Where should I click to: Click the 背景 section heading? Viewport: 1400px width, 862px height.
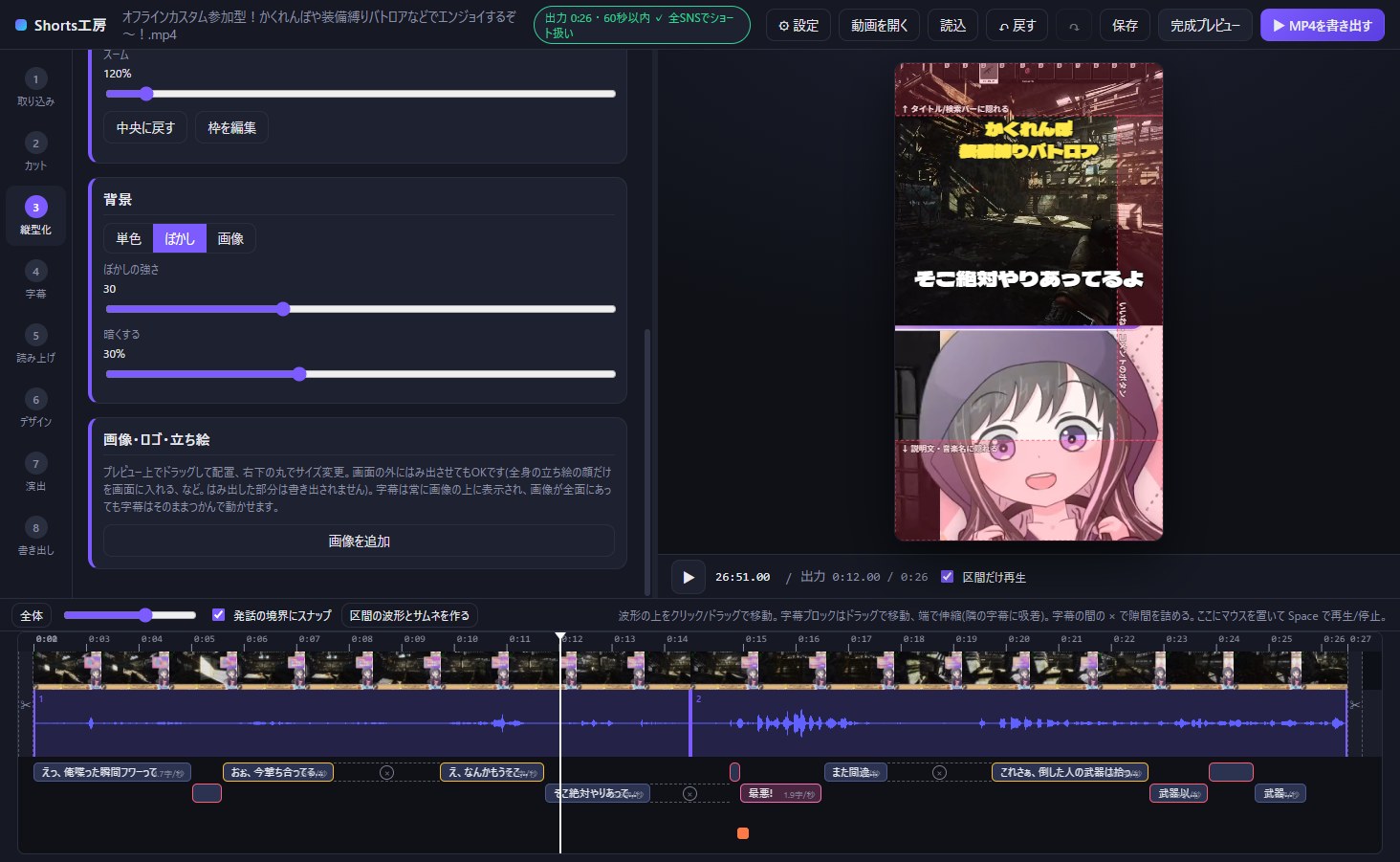118,199
